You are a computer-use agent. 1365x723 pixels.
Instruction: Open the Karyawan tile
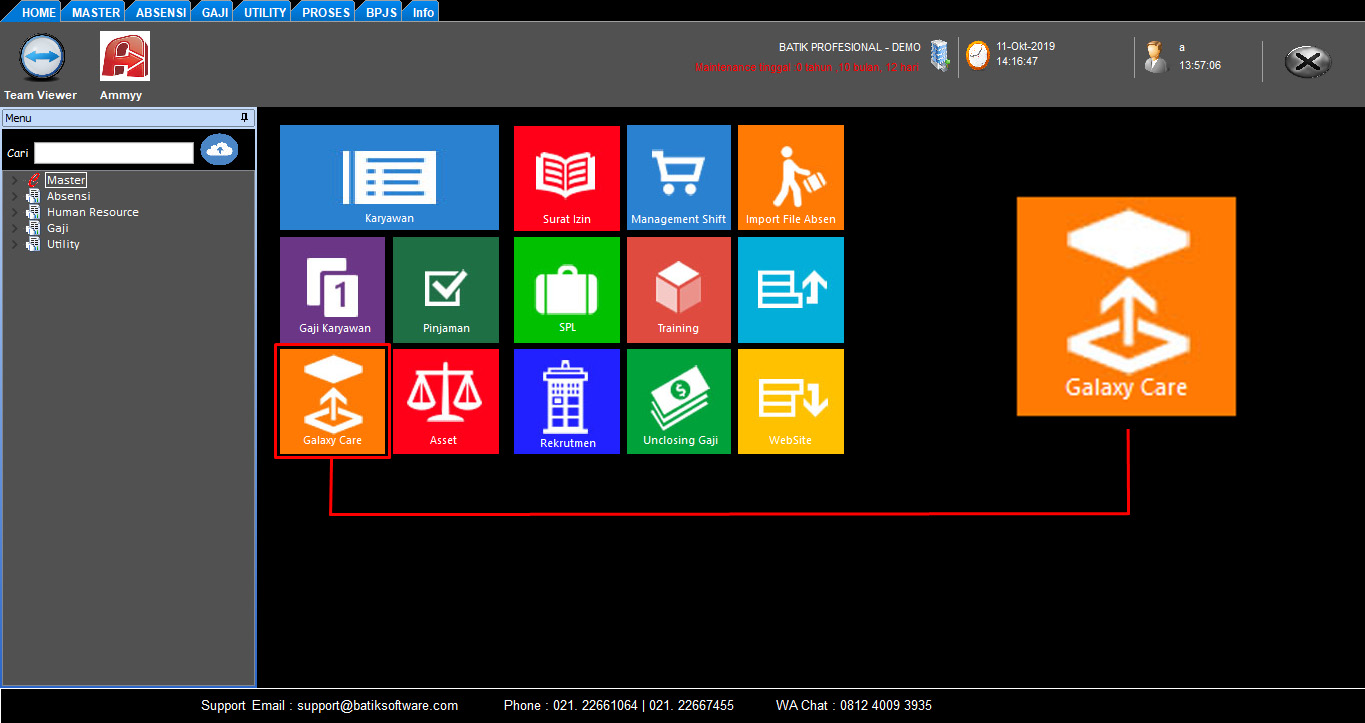(389, 177)
